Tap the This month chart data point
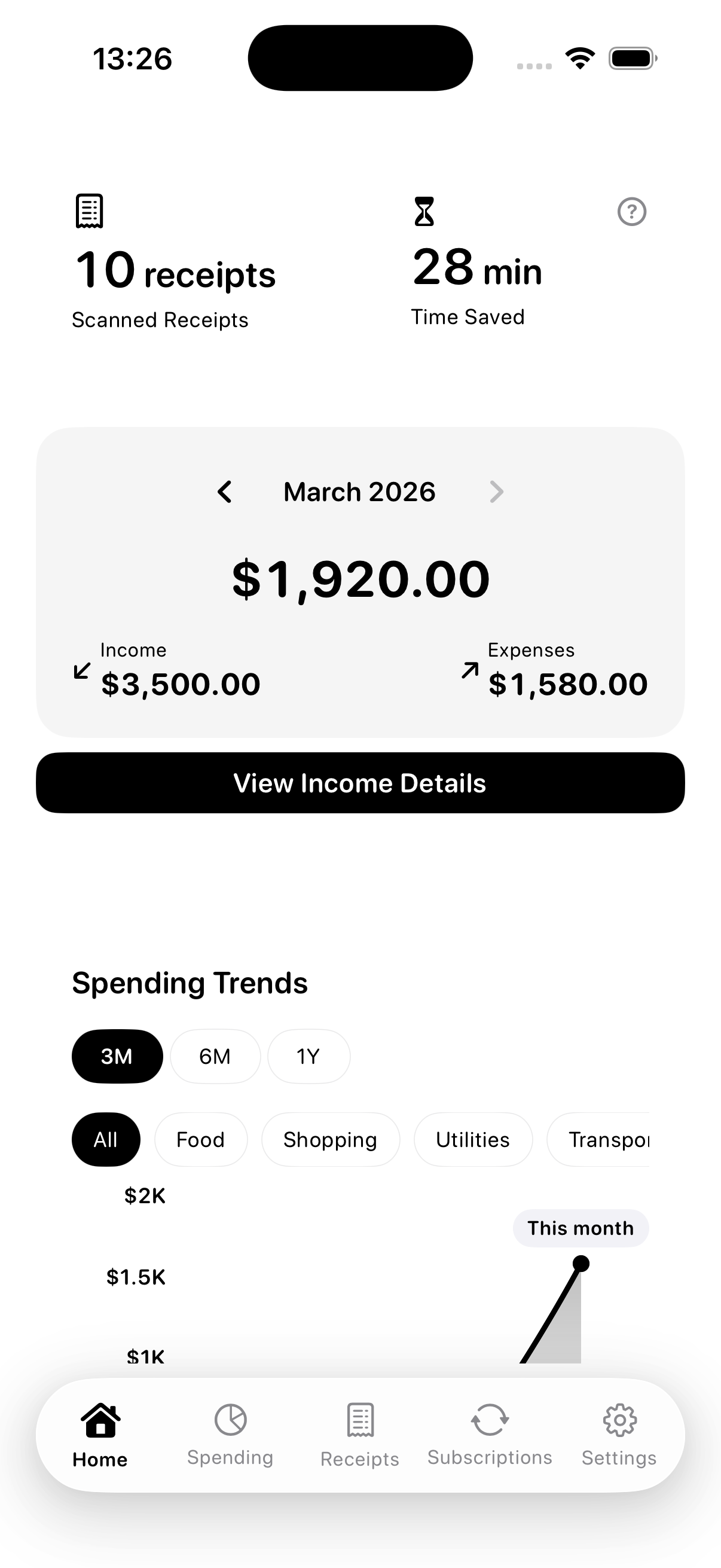This screenshot has height=1568, width=721. [581, 1264]
